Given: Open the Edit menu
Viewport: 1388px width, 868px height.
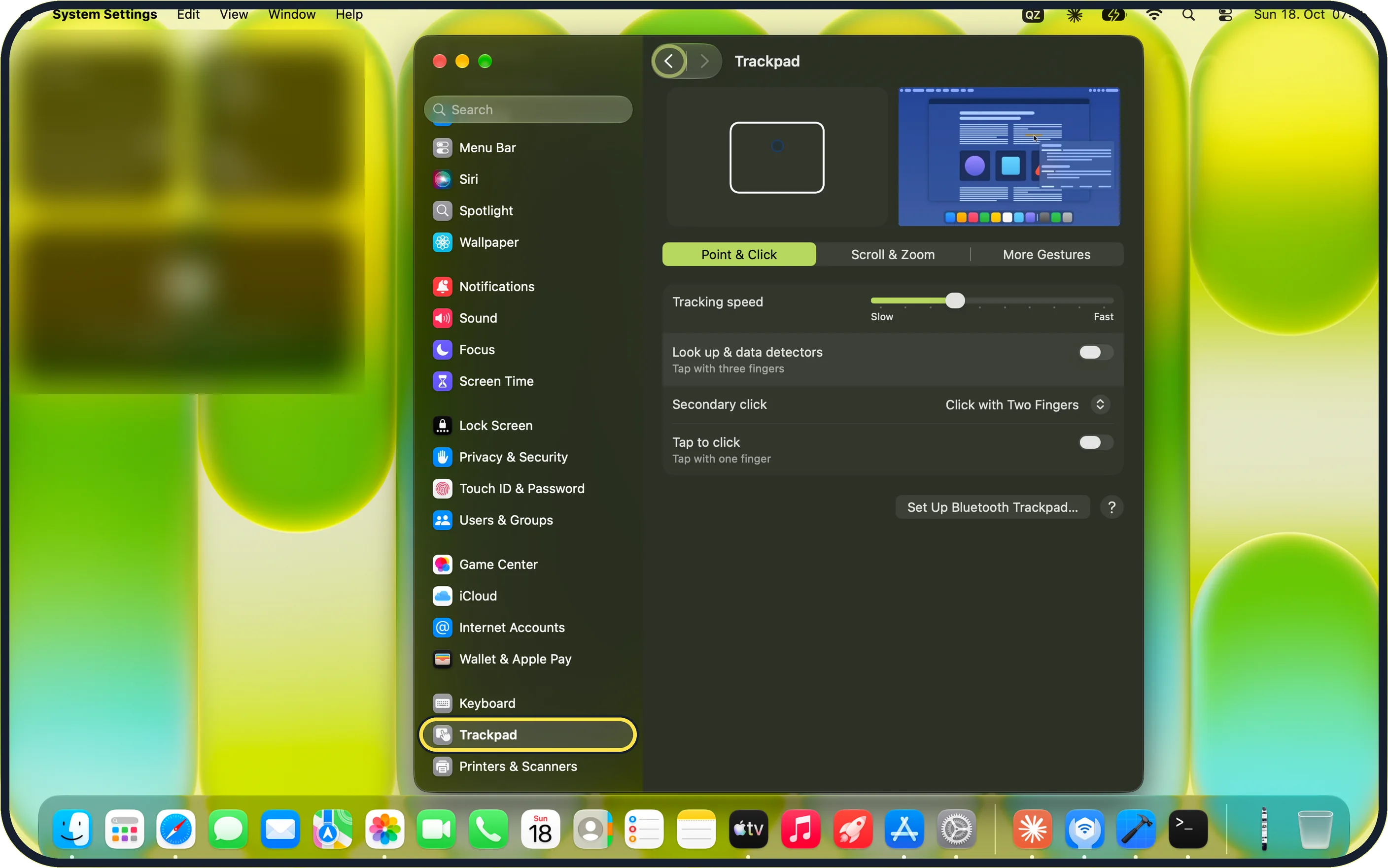Looking at the screenshot, I should 188,14.
